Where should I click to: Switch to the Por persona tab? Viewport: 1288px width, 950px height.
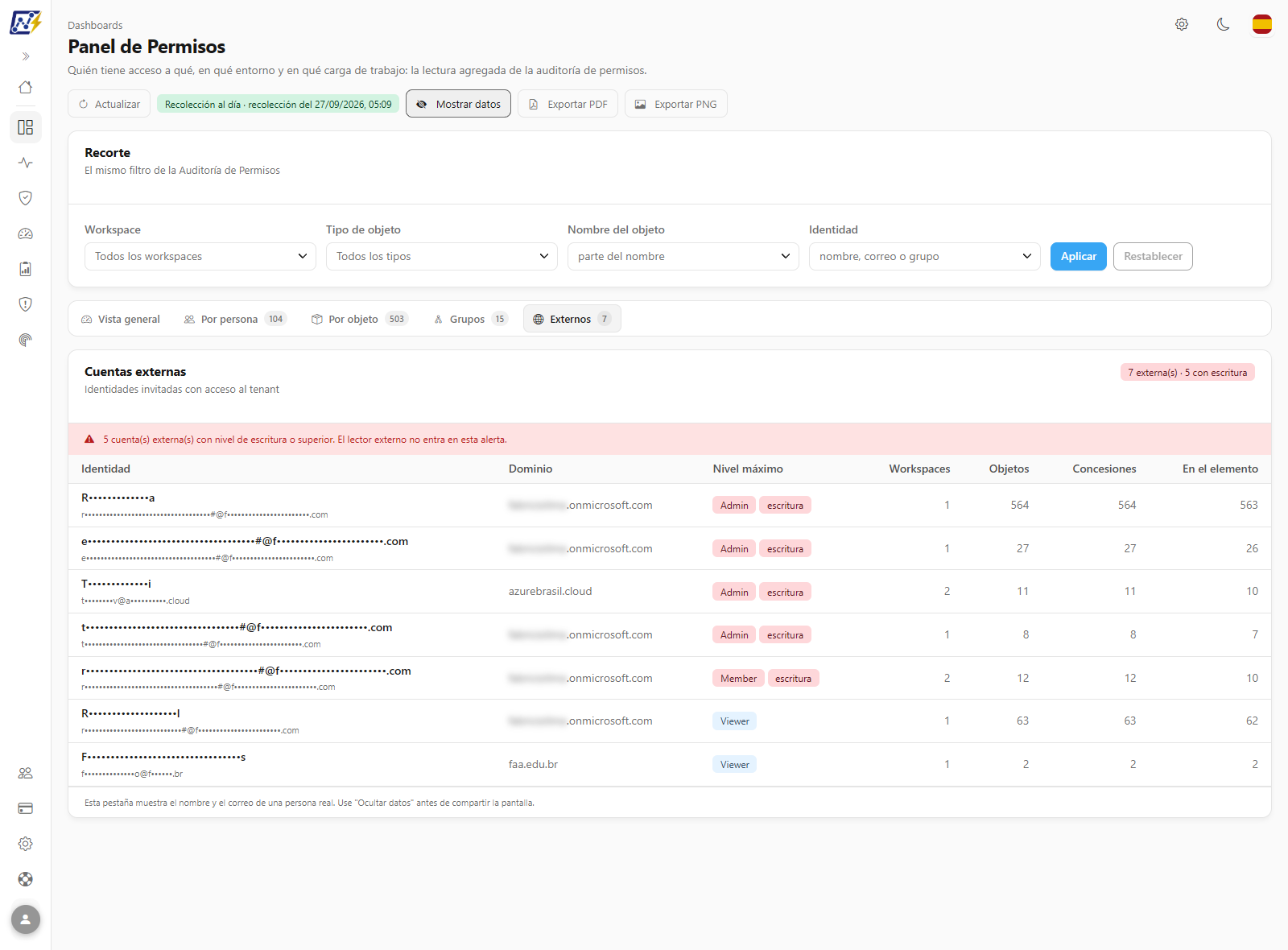234,319
